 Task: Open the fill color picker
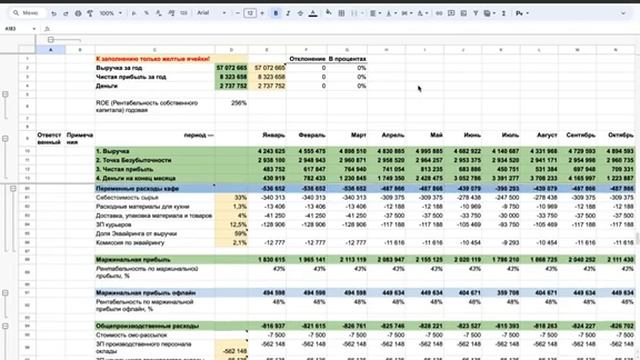pyautogui.click(x=329, y=13)
